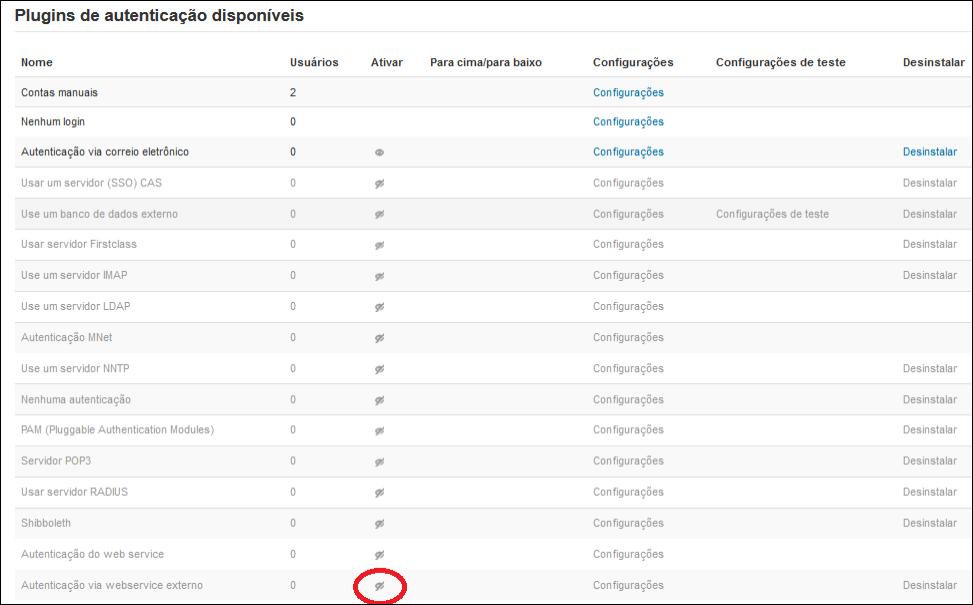Enable Shibboleth plugin eye icon

(x=379, y=523)
